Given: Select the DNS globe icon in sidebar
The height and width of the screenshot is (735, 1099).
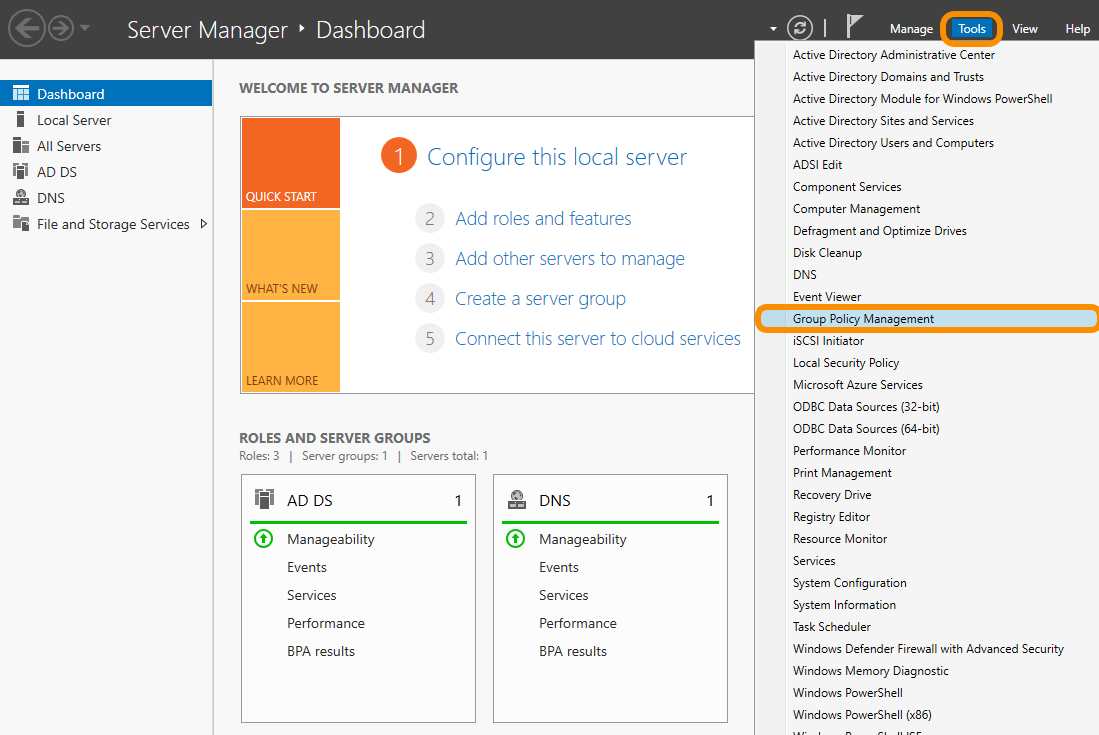Looking at the screenshot, I should (x=18, y=197).
